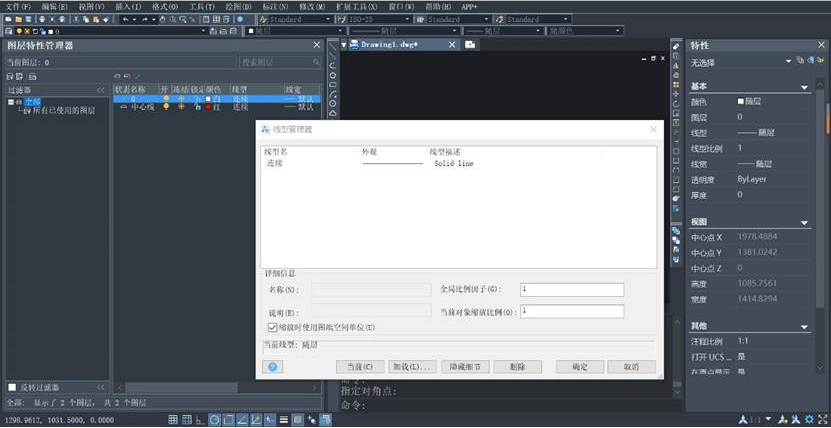
Task: Click the new file icon in top toolbar
Action: click(x=8, y=19)
